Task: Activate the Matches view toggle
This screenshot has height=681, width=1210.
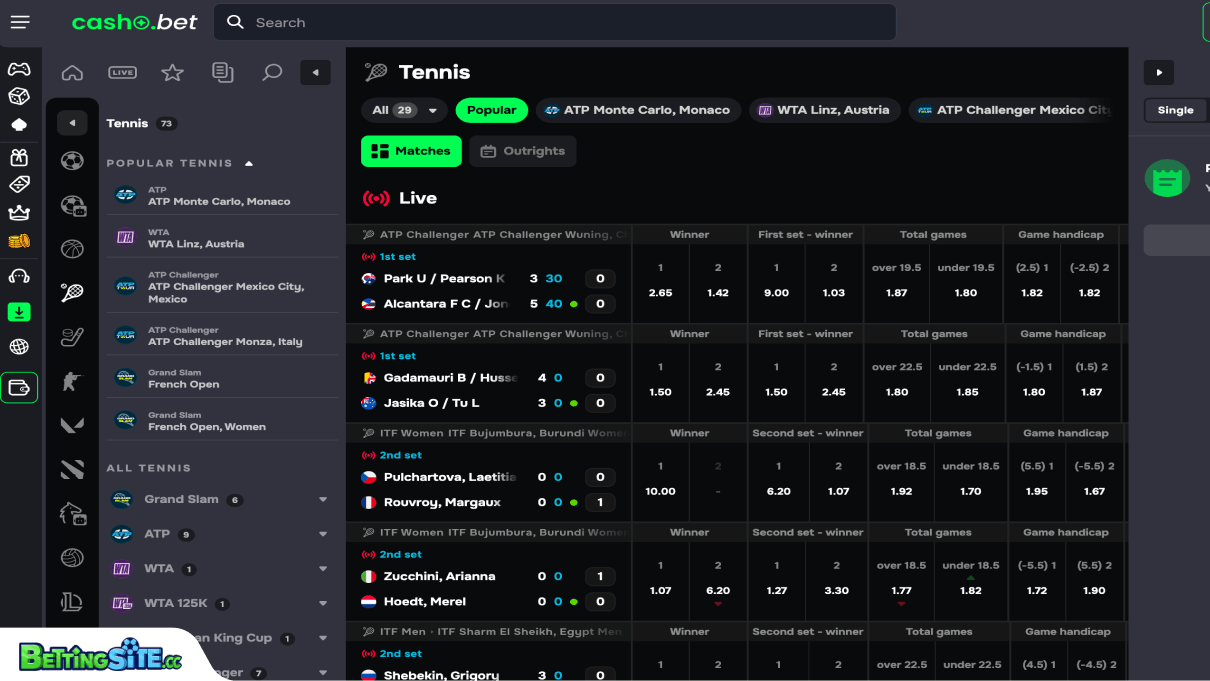Action: (411, 151)
